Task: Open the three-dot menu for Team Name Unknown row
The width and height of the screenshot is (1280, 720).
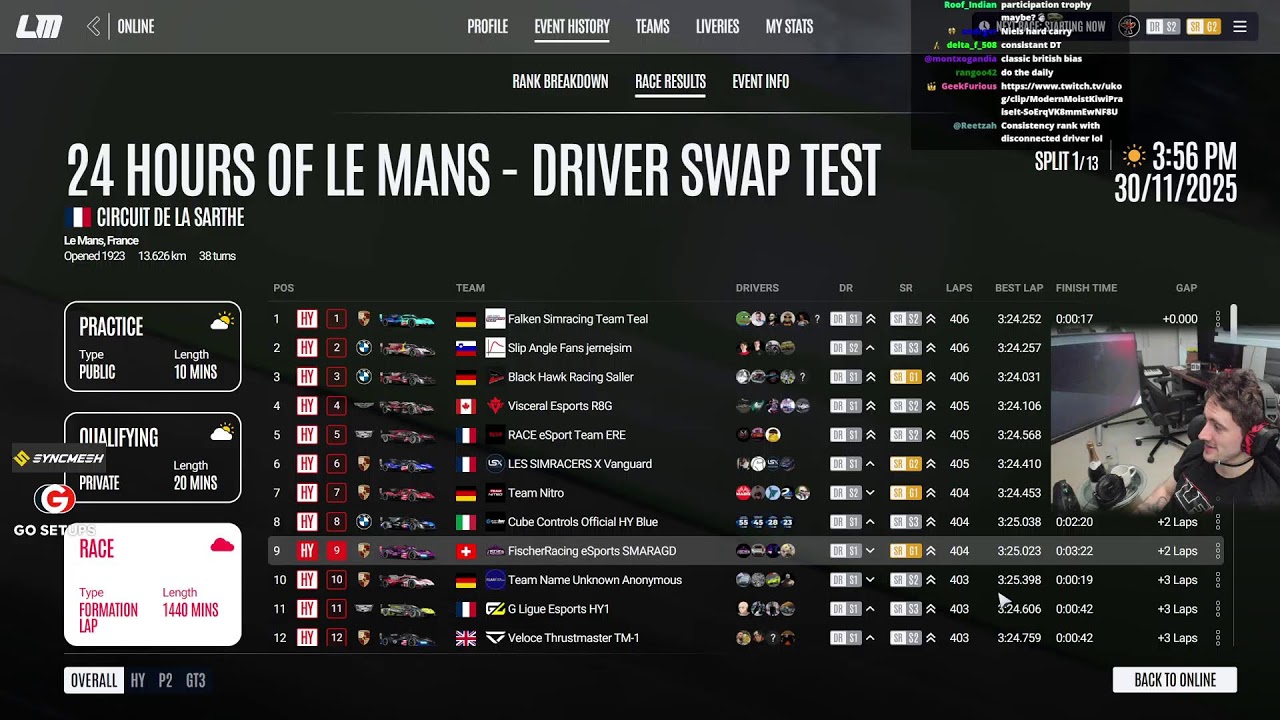Action: click(1217, 580)
